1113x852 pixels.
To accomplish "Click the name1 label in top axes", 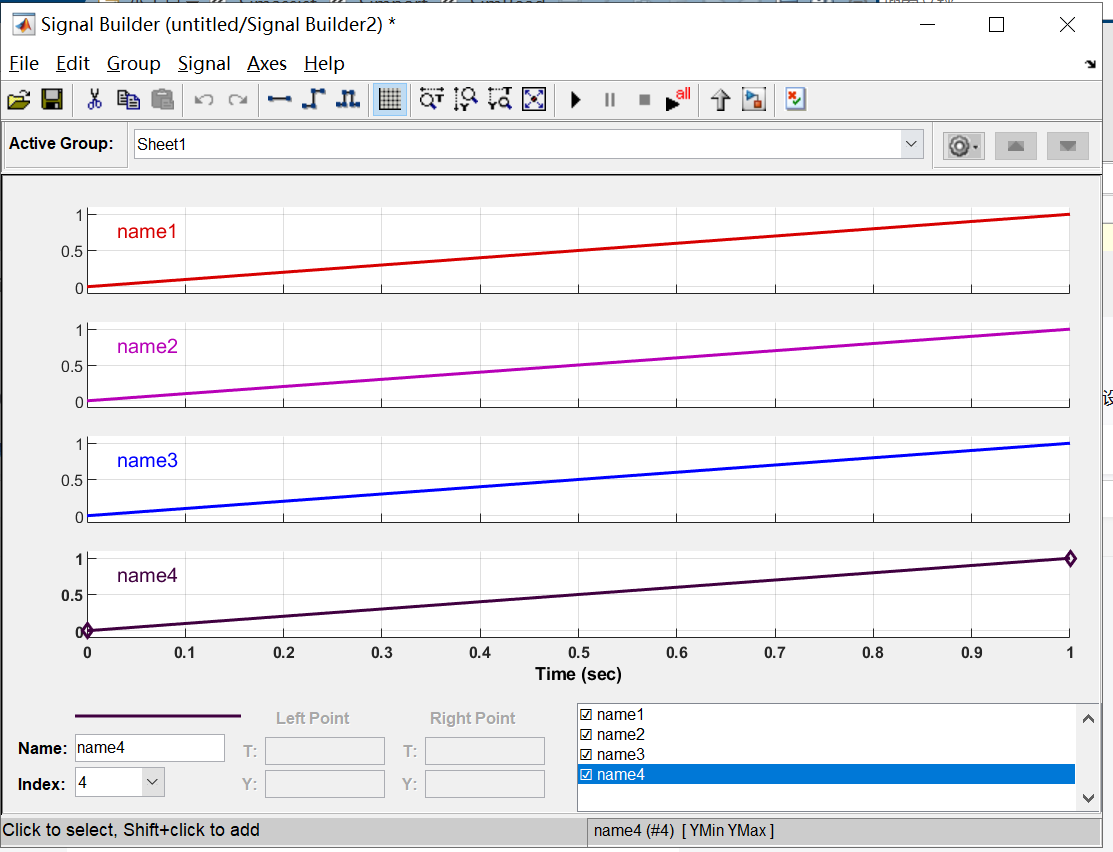I will coord(146,231).
